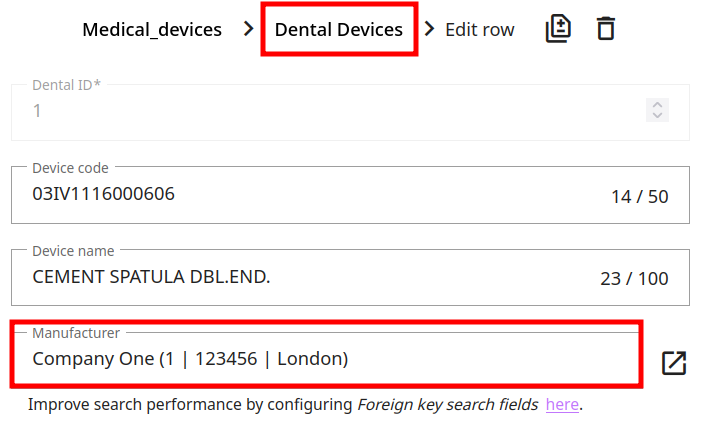Go to Medical_devices breadcrumb
Viewport: 704px width, 432px height.
152,29
